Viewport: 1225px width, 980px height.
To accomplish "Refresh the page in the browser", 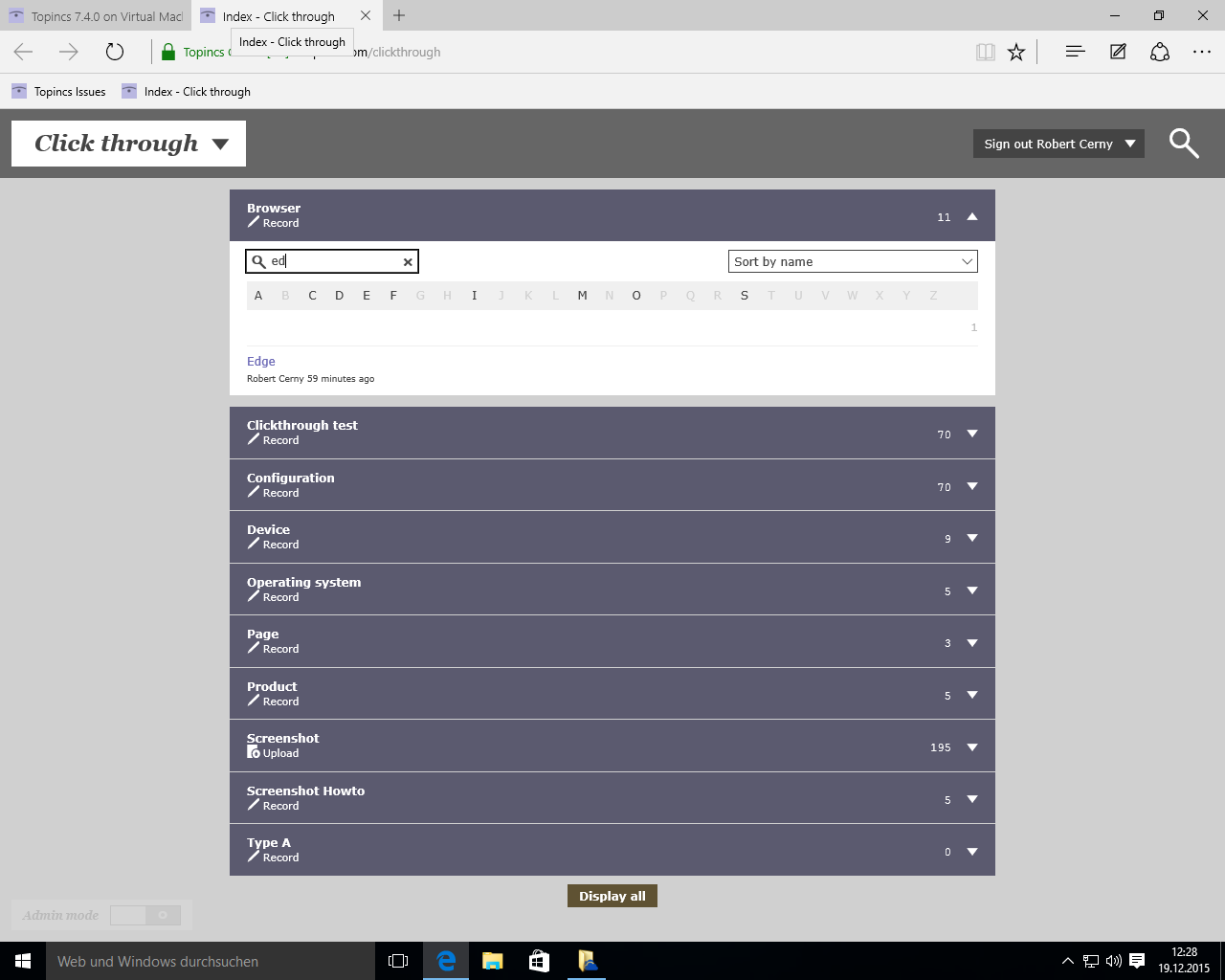I will (115, 52).
